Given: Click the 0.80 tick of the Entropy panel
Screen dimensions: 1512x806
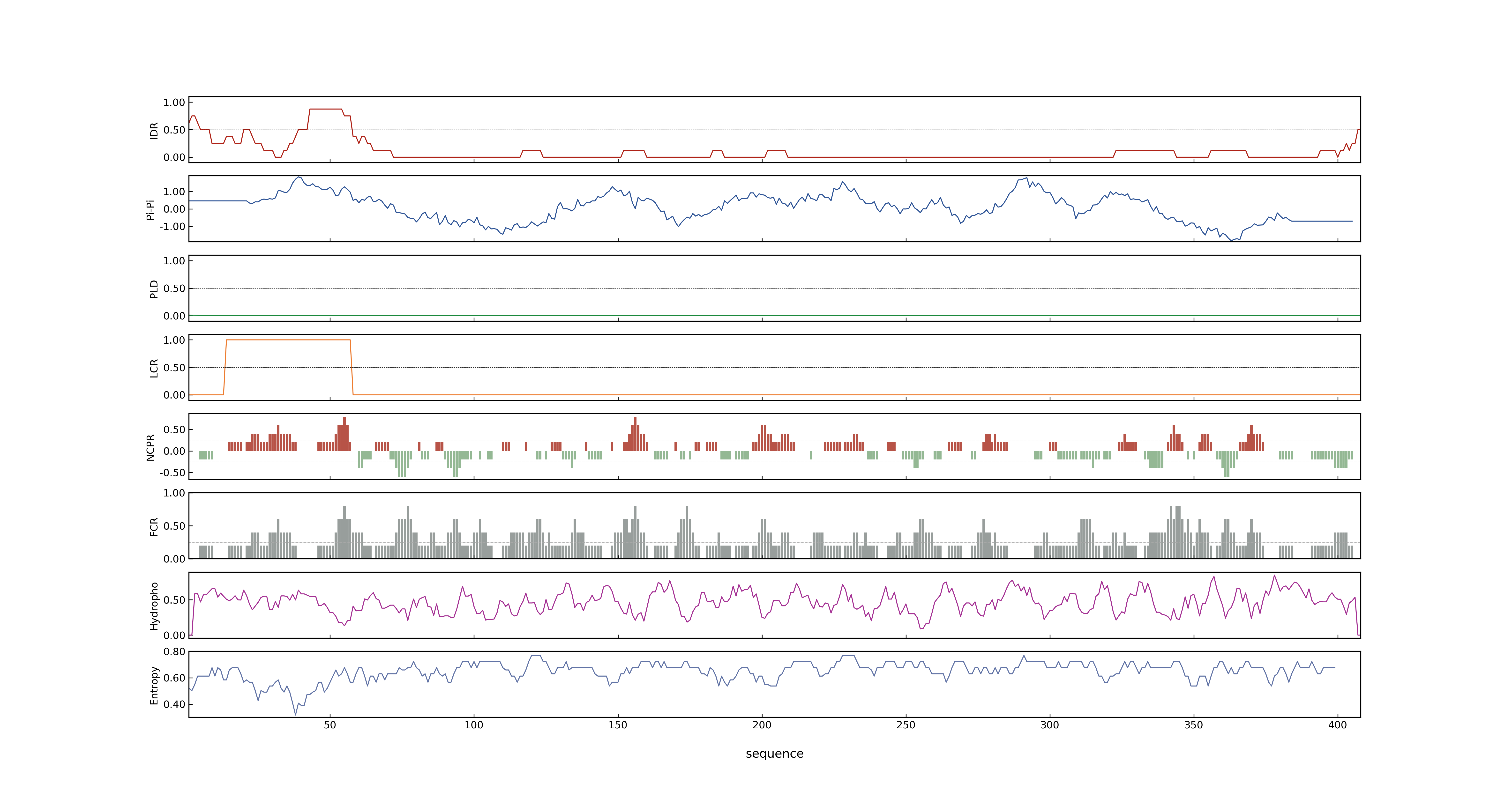Looking at the screenshot, I should tap(174, 652).
